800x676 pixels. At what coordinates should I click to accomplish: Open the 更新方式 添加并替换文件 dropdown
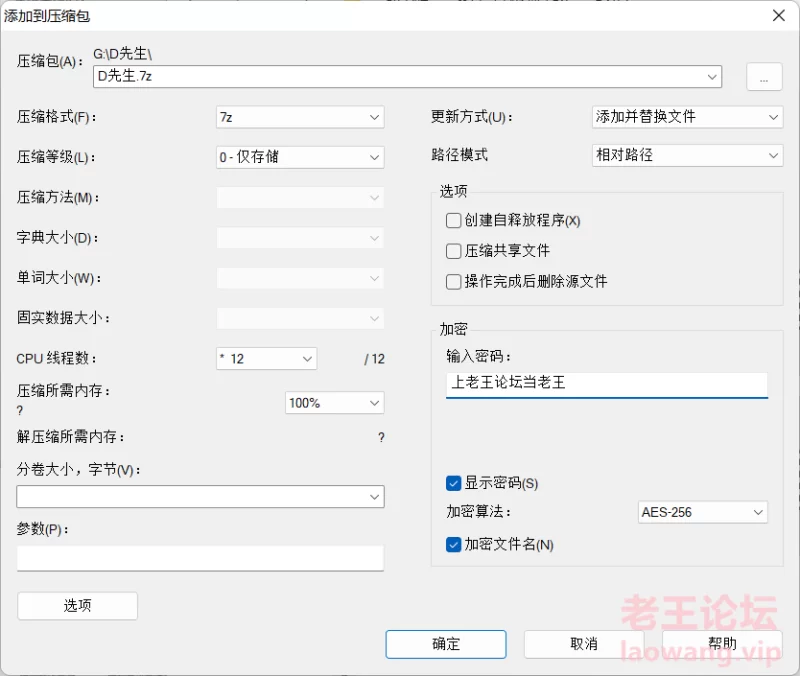pos(687,117)
